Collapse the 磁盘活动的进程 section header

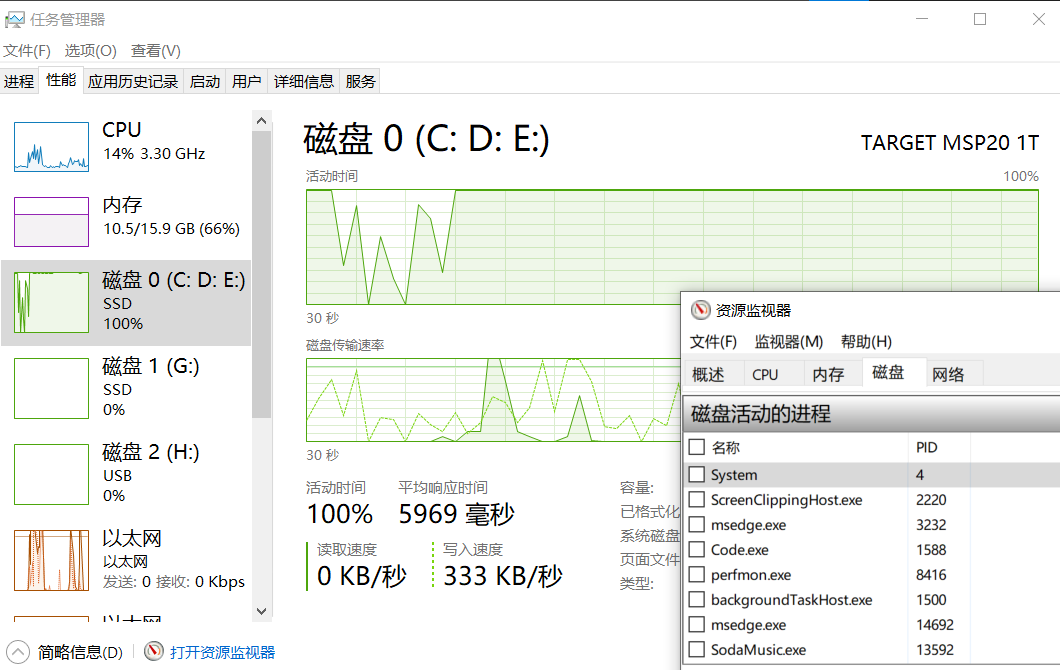(x=871, y=414)
